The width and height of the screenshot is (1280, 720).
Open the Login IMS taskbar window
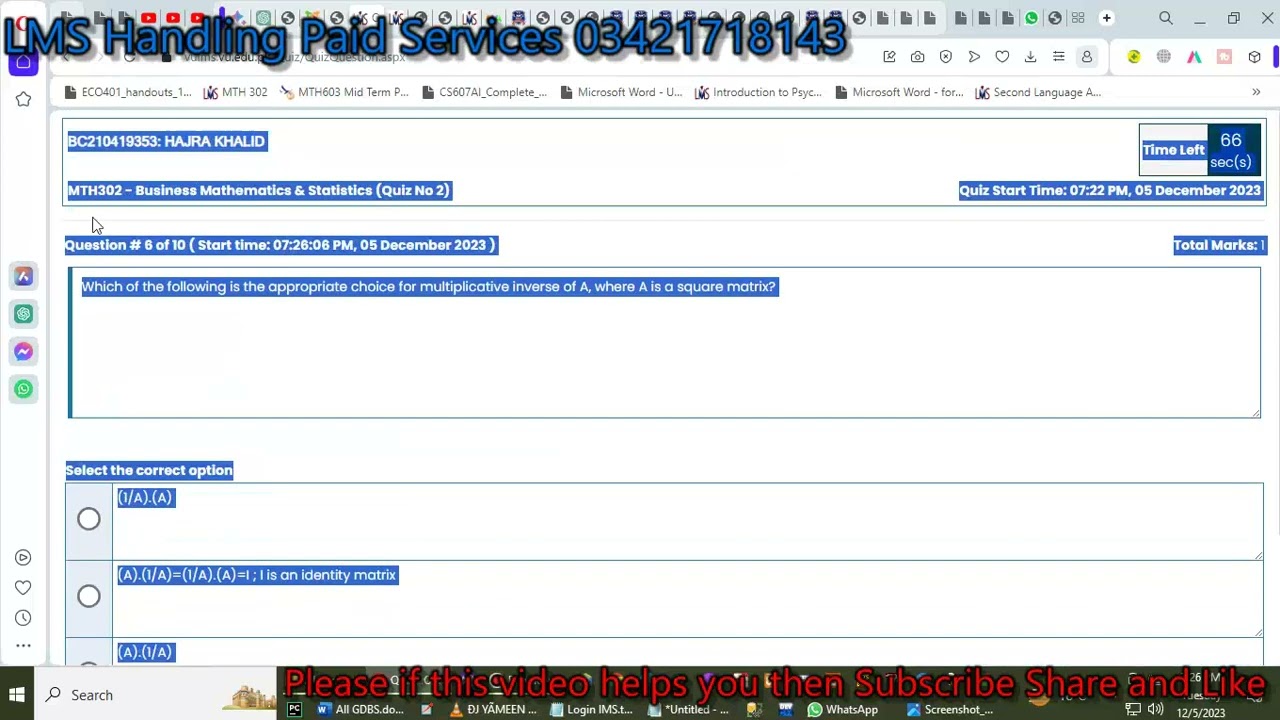pos(590,710)
